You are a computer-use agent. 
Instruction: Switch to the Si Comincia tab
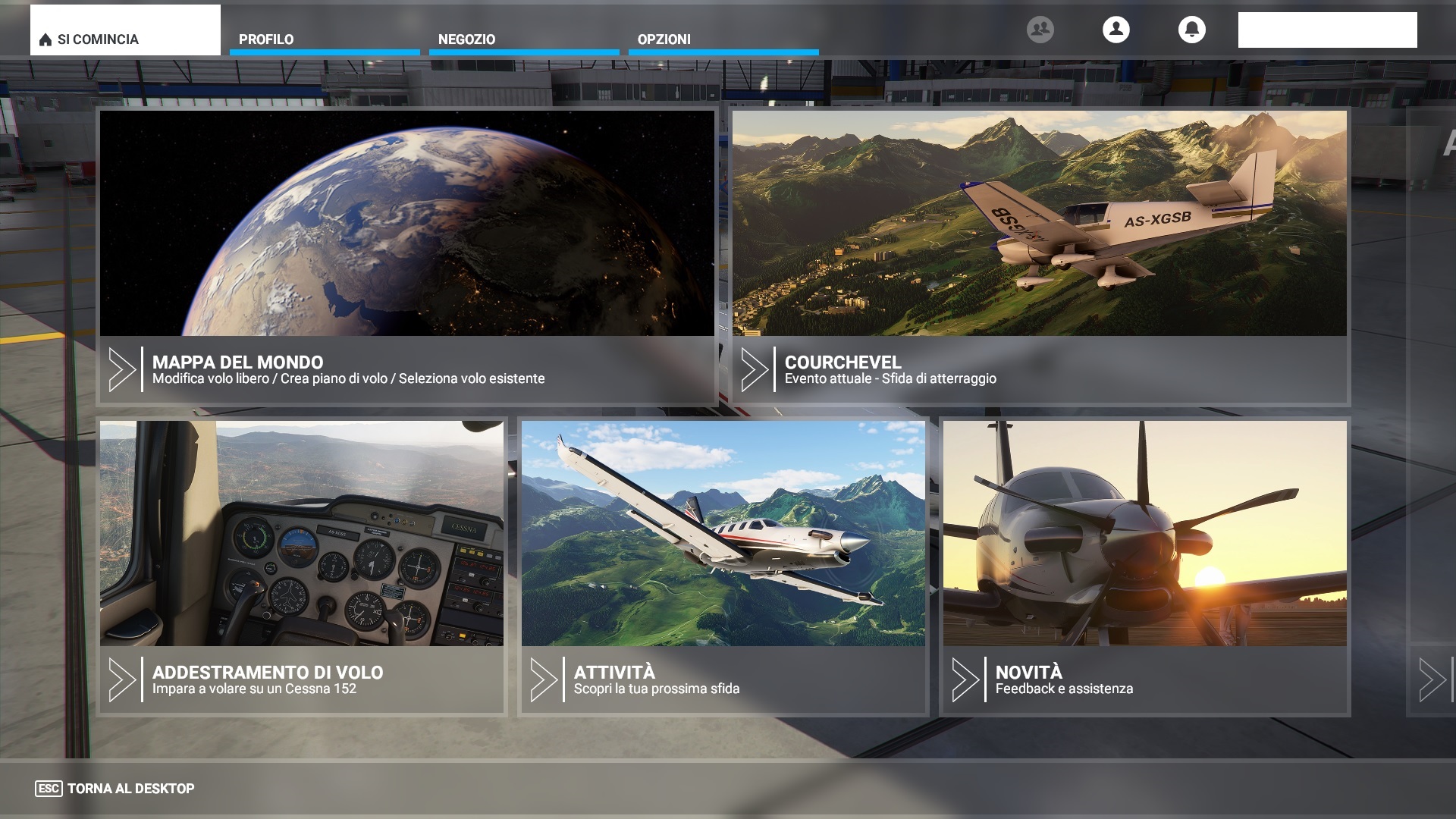click(x=125, y=30)
